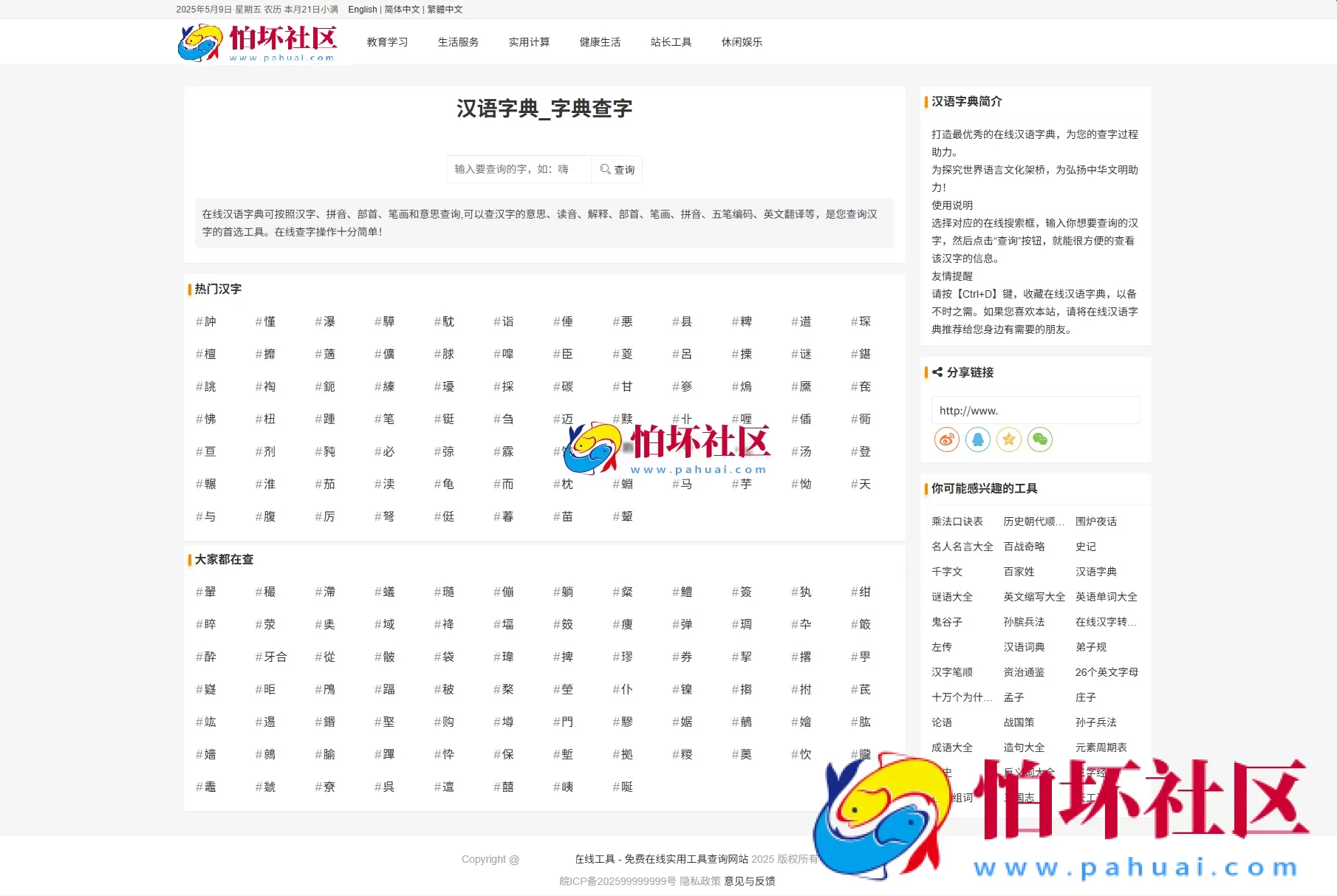Open the 站长工具 menu
1337x896 pixels.
click(671, 42)
